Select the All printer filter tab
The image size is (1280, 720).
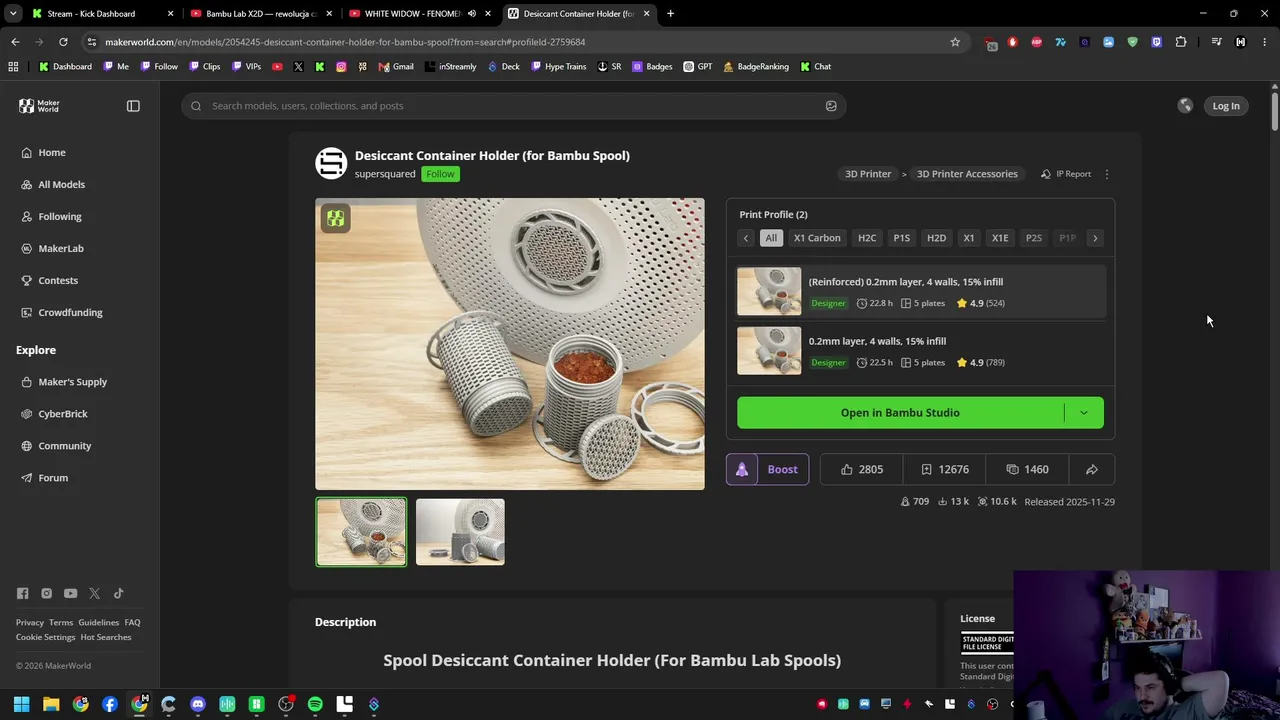pos(771,238)
